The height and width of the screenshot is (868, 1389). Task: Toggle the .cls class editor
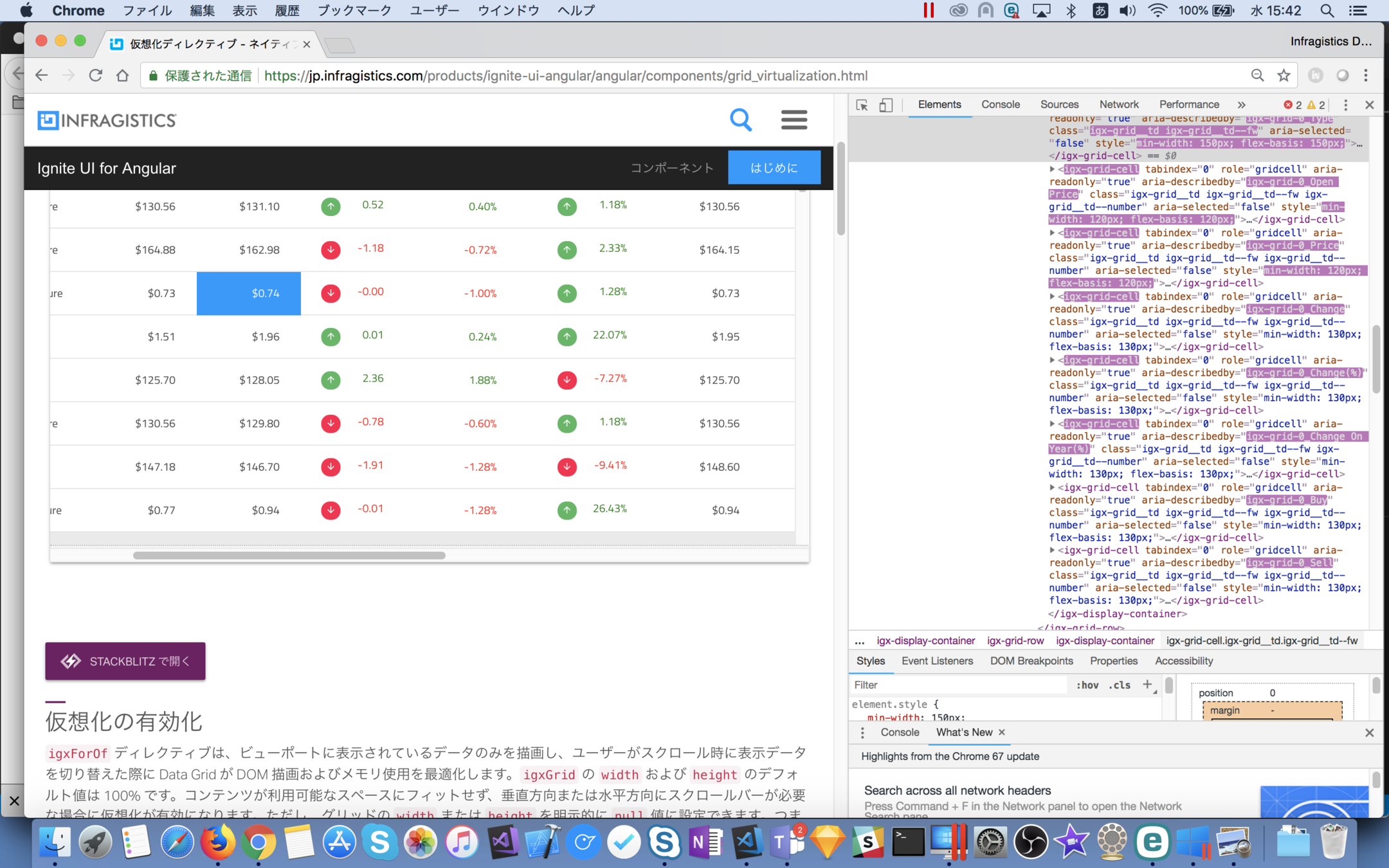pos(1120,685)
